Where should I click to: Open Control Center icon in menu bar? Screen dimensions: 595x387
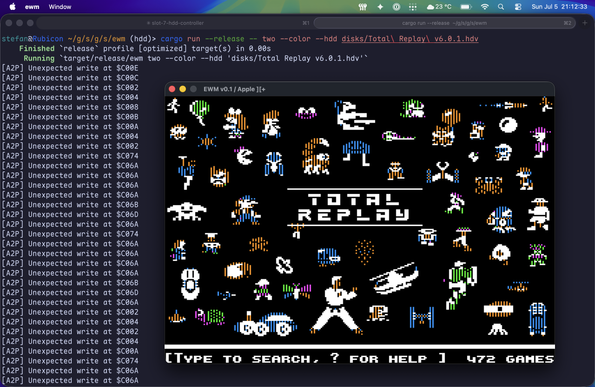tap(518, 7)
